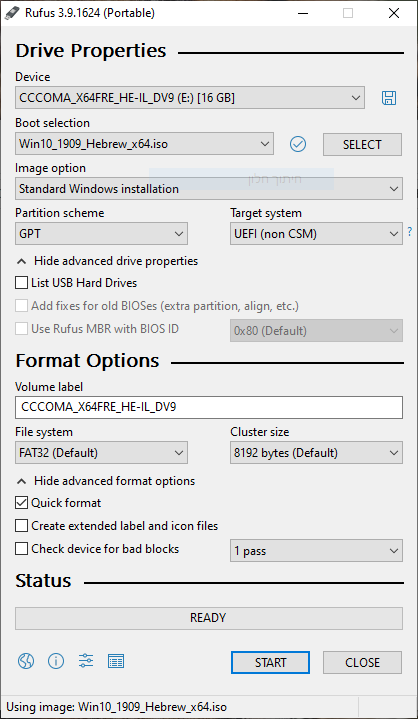Enable Create extended label and icon files
The height and width of the screenshot is (719, 418).
[22, 526]
